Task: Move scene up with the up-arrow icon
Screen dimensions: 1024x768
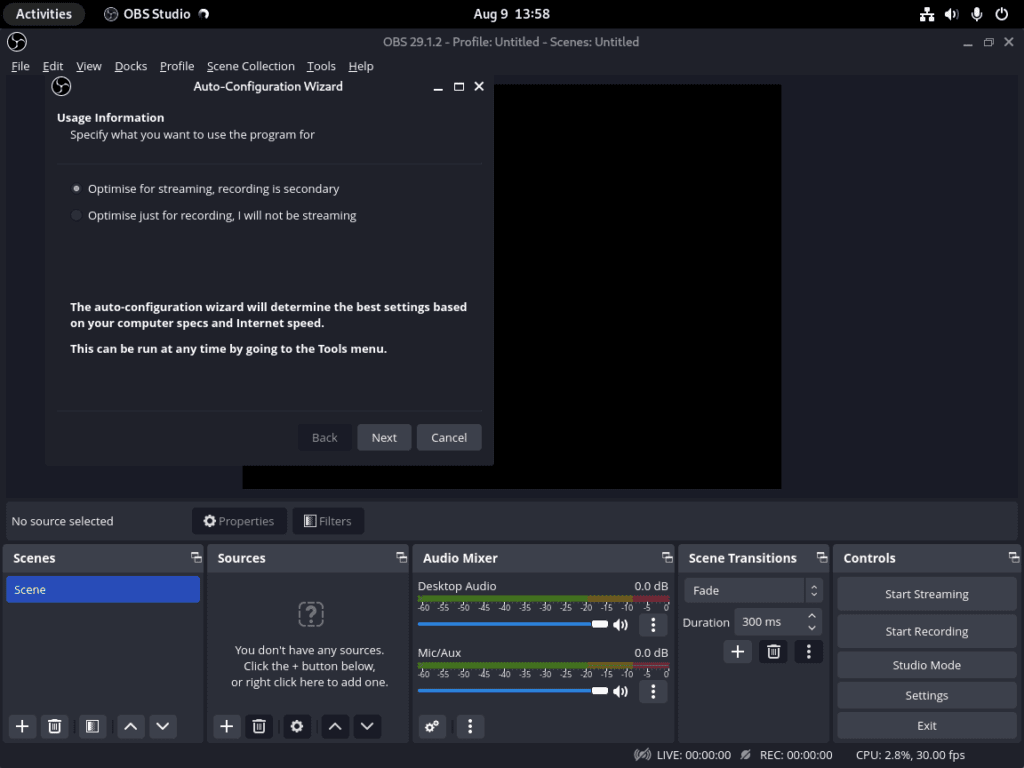Action: point(130,726)
